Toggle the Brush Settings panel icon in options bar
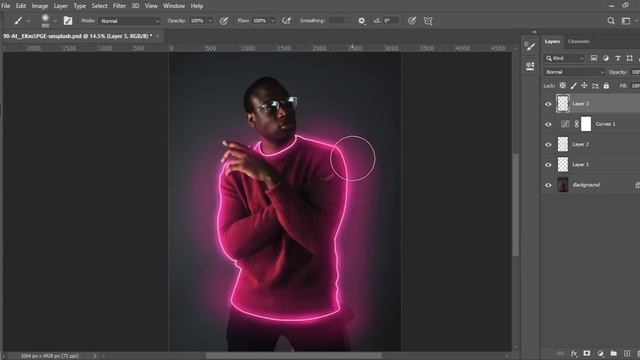 [x=68, y=21]
